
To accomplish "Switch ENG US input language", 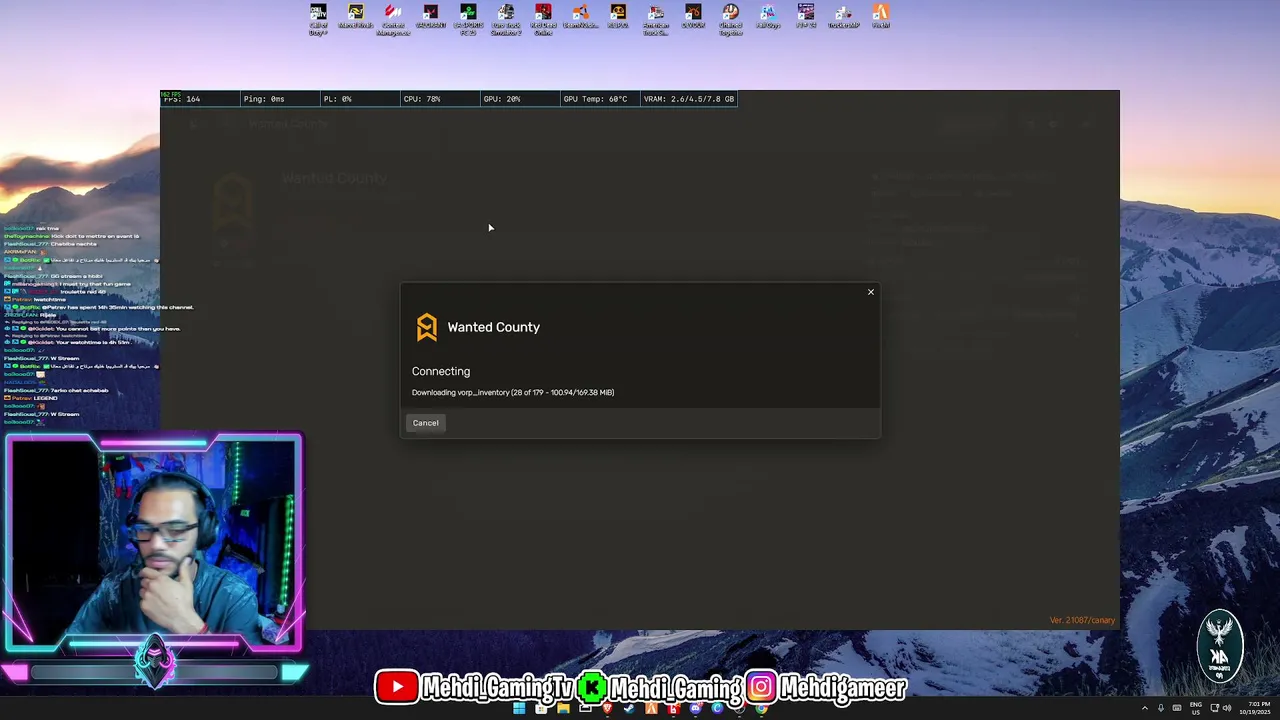I will (1196, 708).
